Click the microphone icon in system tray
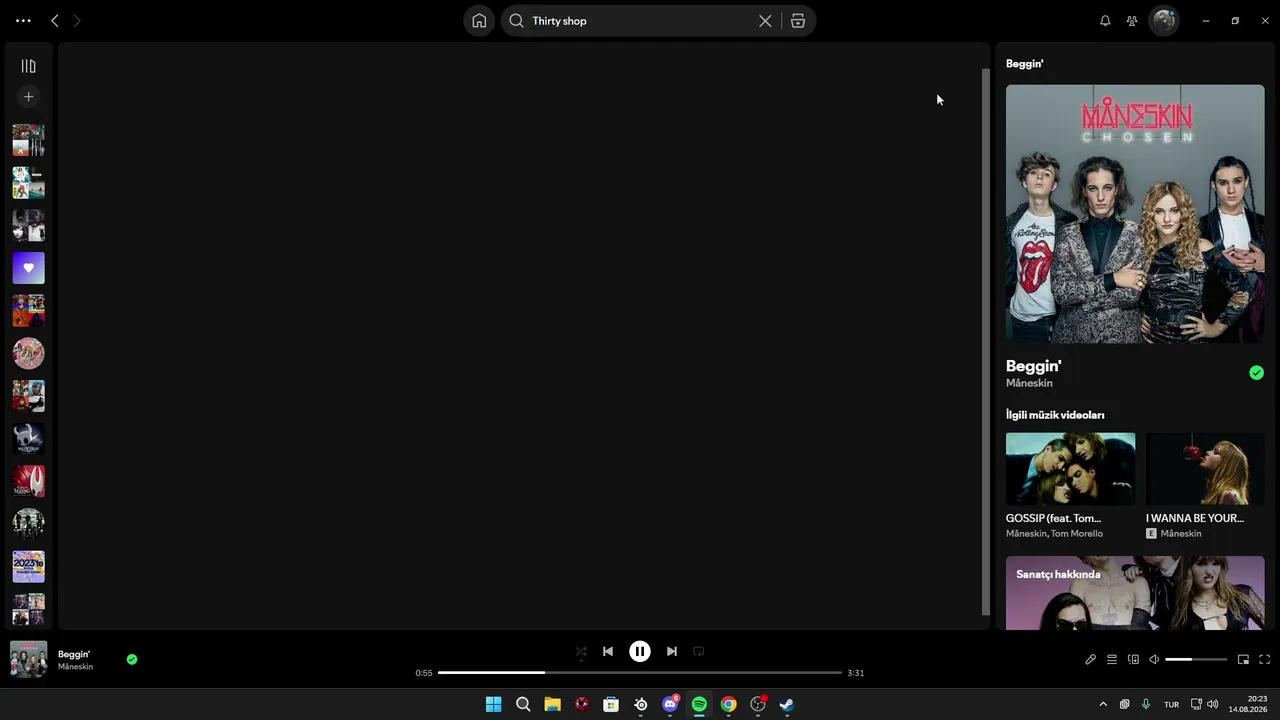 (1146, 704)
